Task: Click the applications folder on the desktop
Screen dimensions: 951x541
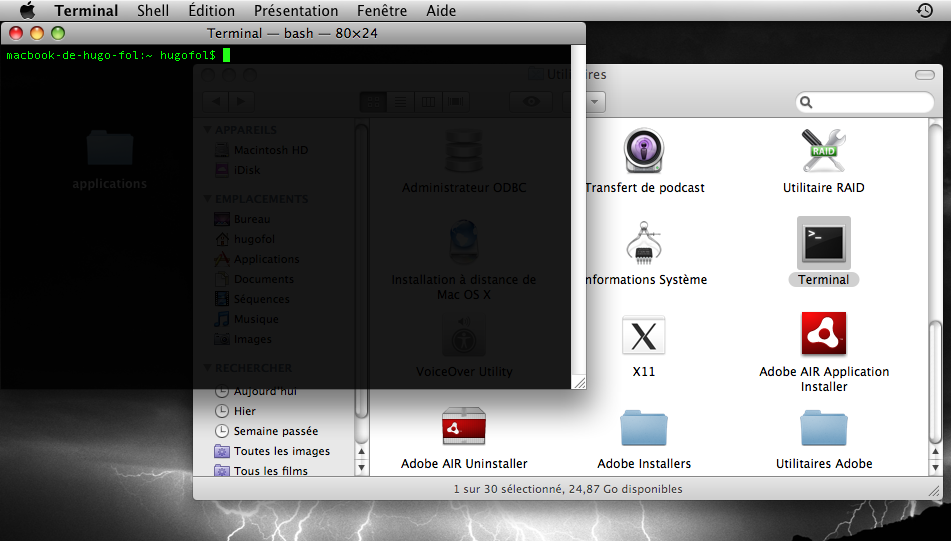Action: tap(109, 149)
